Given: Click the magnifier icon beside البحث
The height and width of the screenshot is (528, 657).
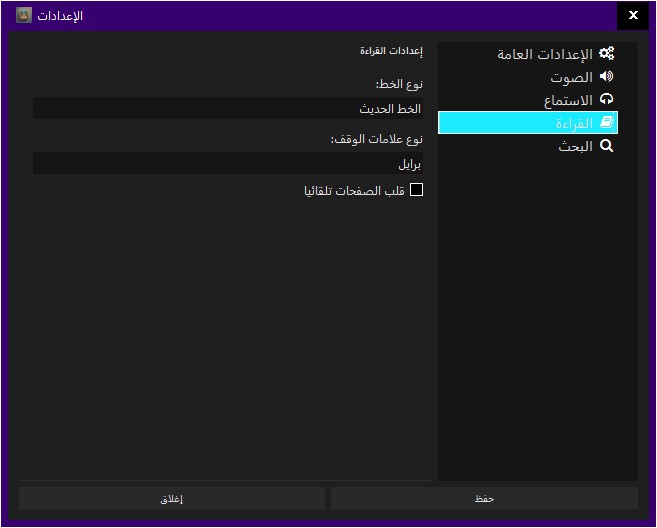Looking at the screenshot, I should 606,146.
